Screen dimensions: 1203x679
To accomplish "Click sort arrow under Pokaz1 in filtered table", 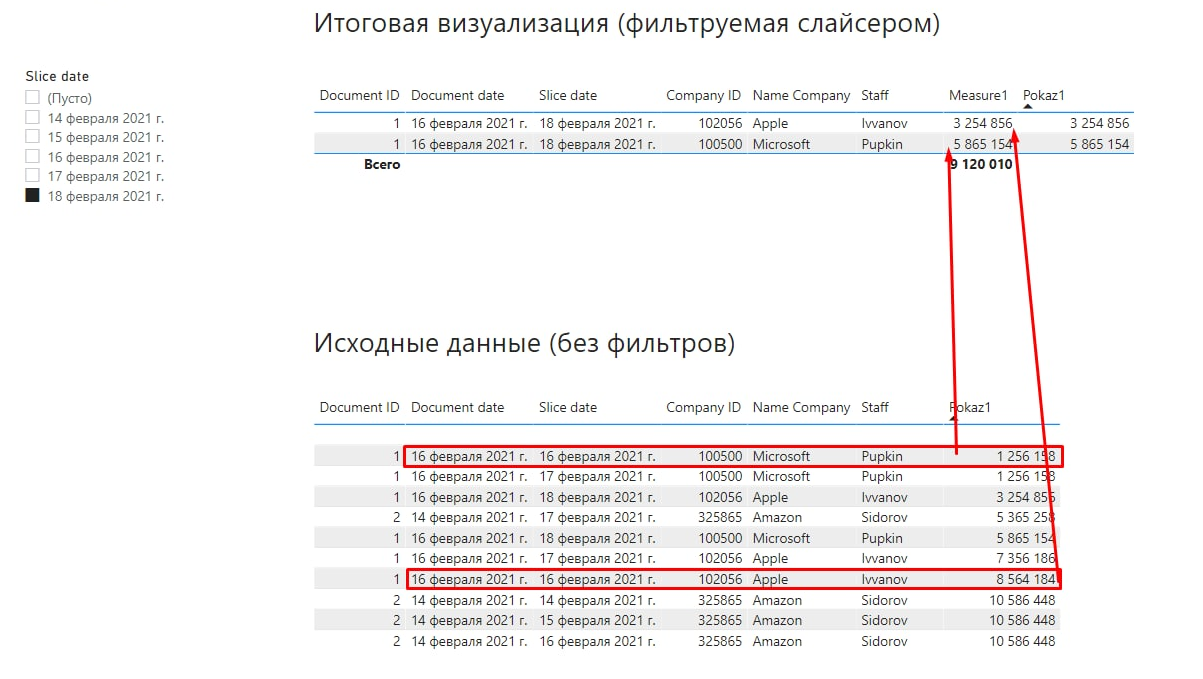I will [1028, 106].
